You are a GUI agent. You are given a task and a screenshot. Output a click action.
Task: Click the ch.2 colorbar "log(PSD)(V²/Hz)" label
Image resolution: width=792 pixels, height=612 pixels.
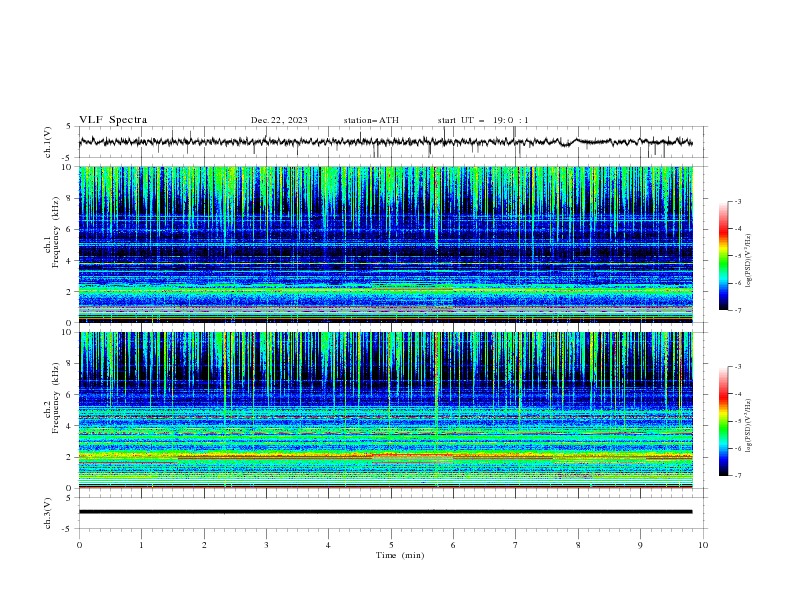[748, 426]
